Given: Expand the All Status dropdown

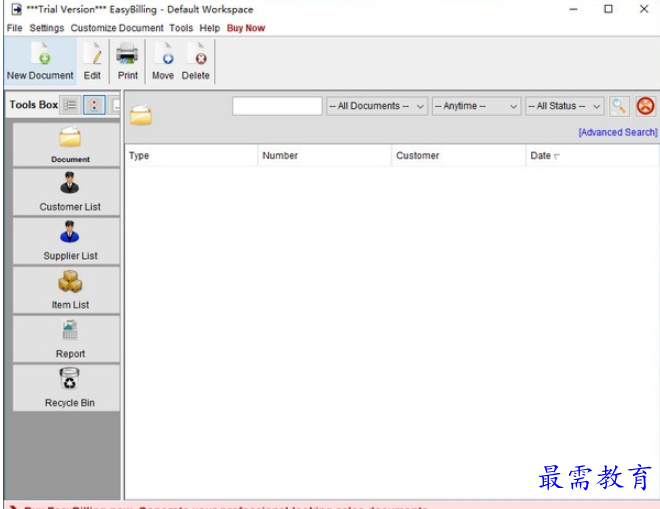Looking at the screenshot, I should 565,106.
